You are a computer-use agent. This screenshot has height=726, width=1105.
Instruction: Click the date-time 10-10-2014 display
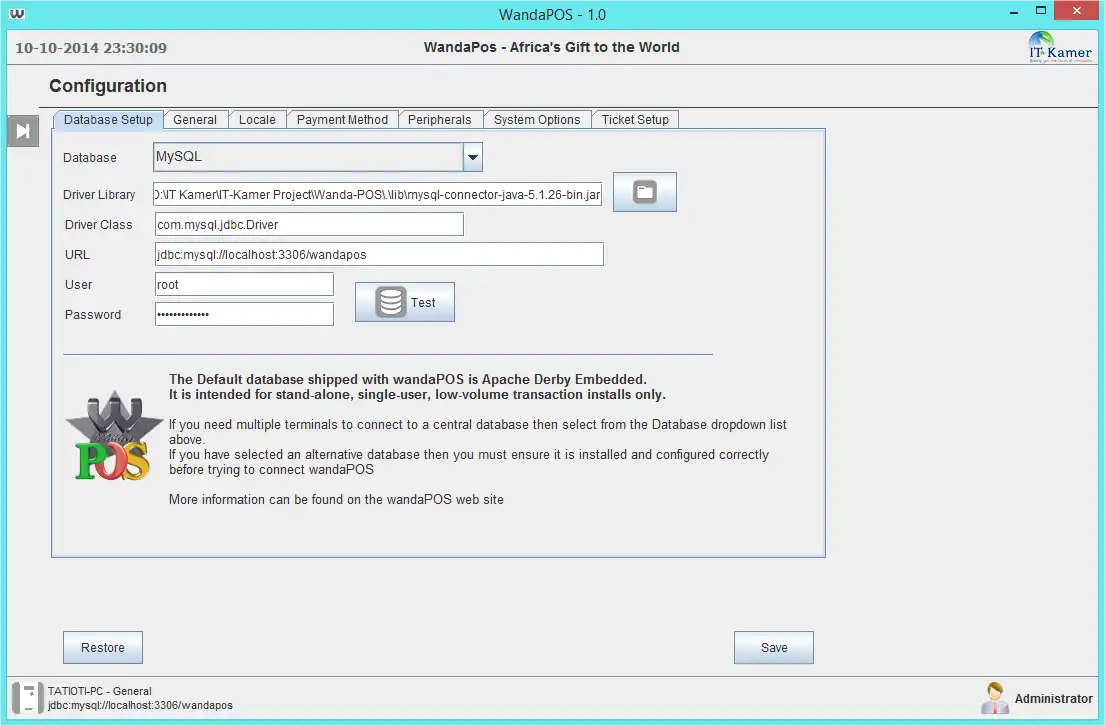pos(91,48)
